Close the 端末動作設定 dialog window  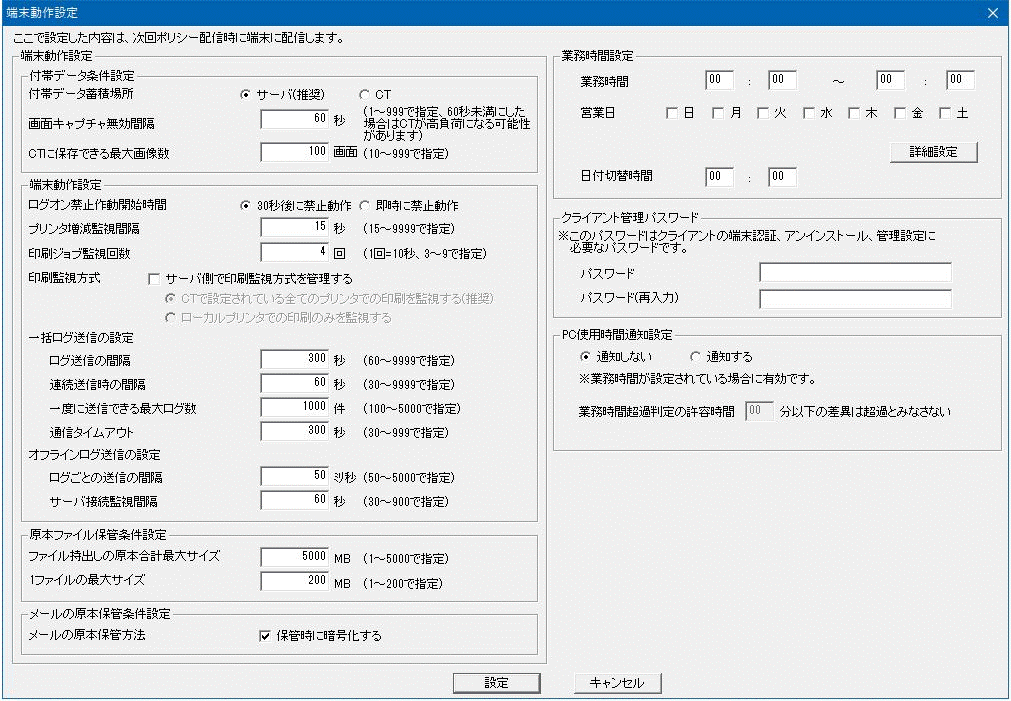pyautogui.click(x=992, y=13)
